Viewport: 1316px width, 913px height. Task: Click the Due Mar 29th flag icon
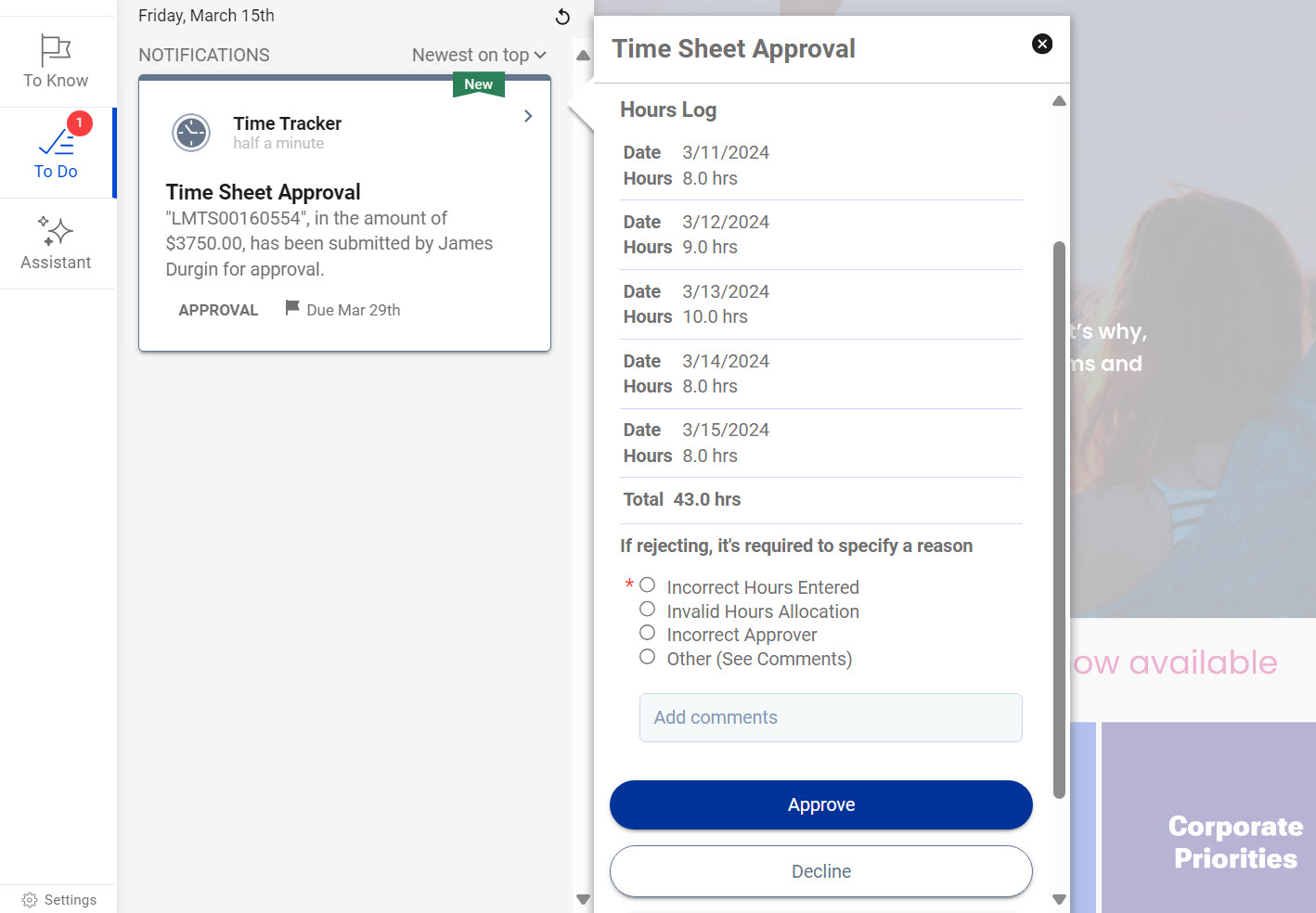coord(292,307)
